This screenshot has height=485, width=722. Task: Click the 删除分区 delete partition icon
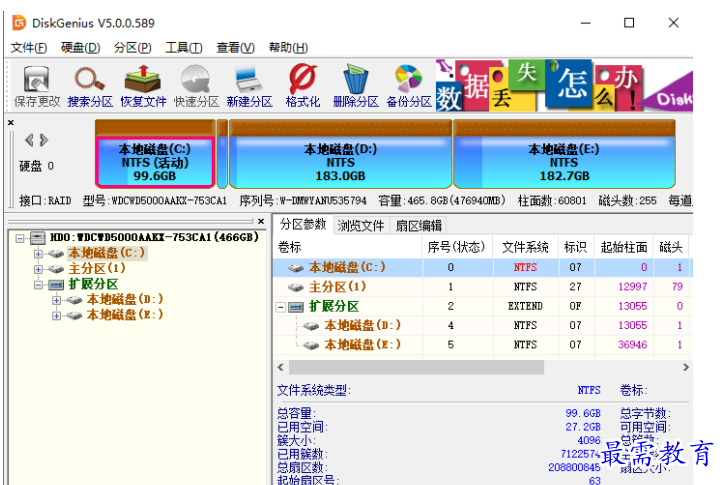[x=355, y=85]
